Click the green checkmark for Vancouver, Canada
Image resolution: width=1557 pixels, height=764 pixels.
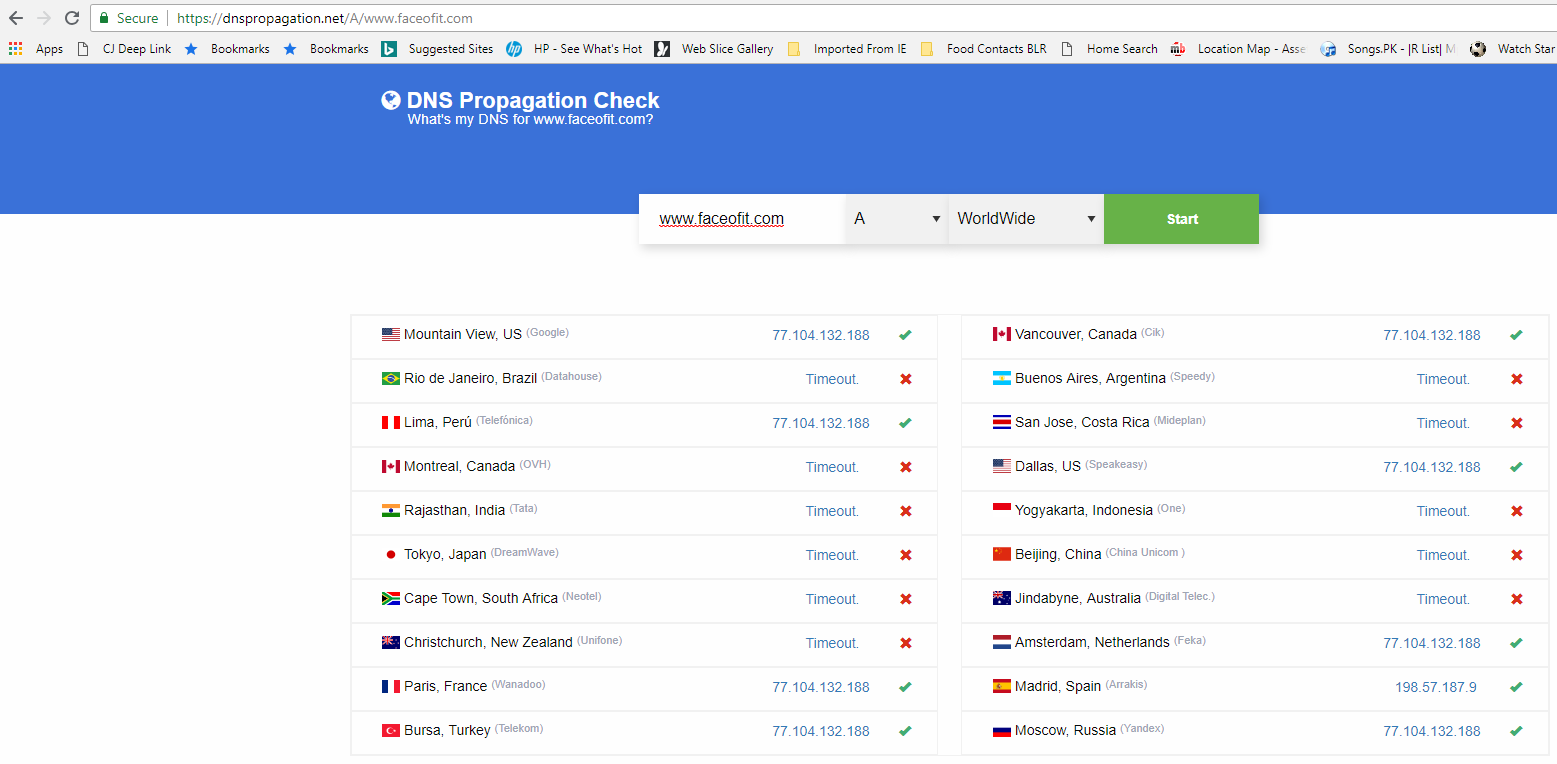click(x=1516, y=335)
